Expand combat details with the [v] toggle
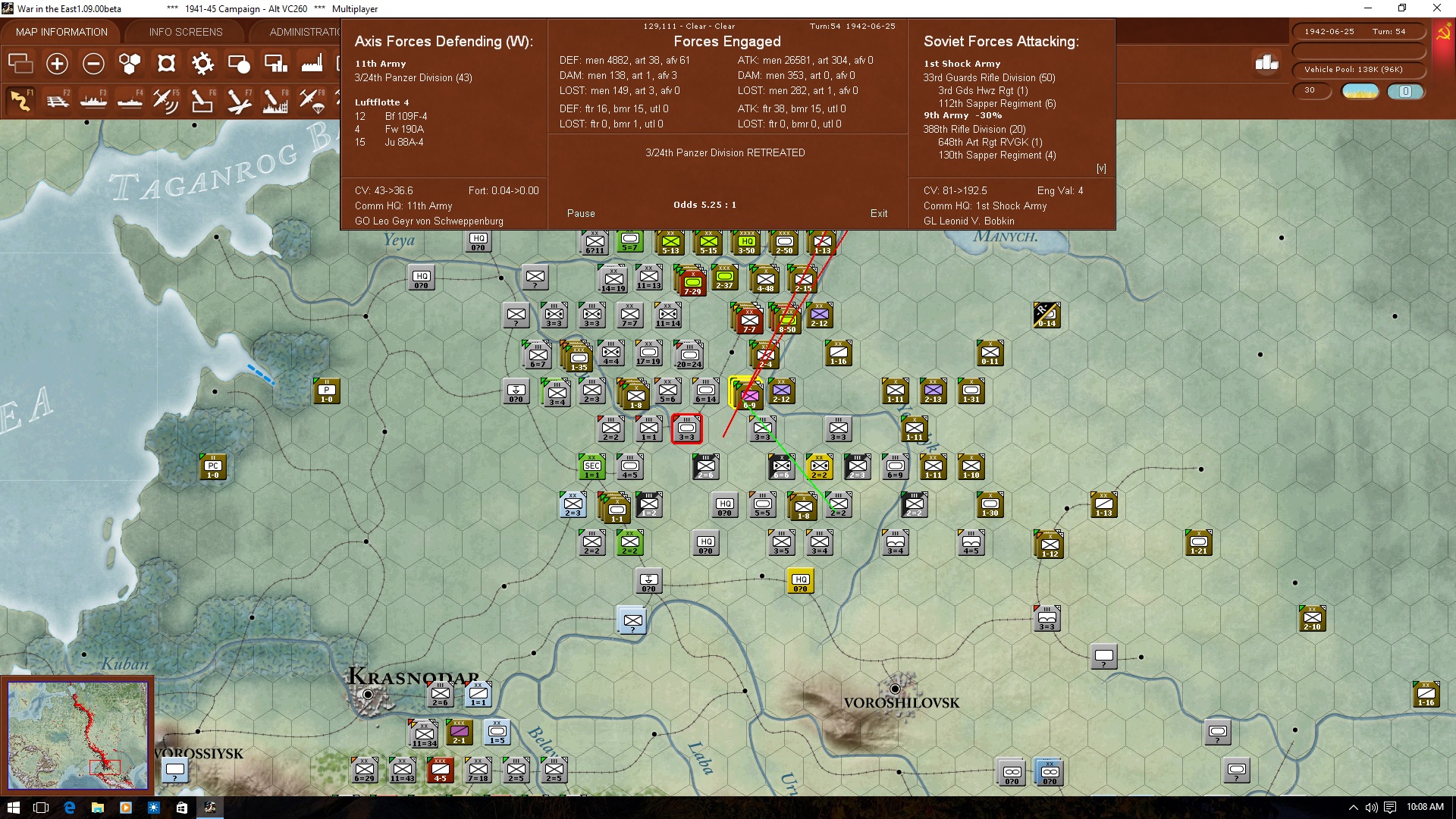 coord(1101,168)
